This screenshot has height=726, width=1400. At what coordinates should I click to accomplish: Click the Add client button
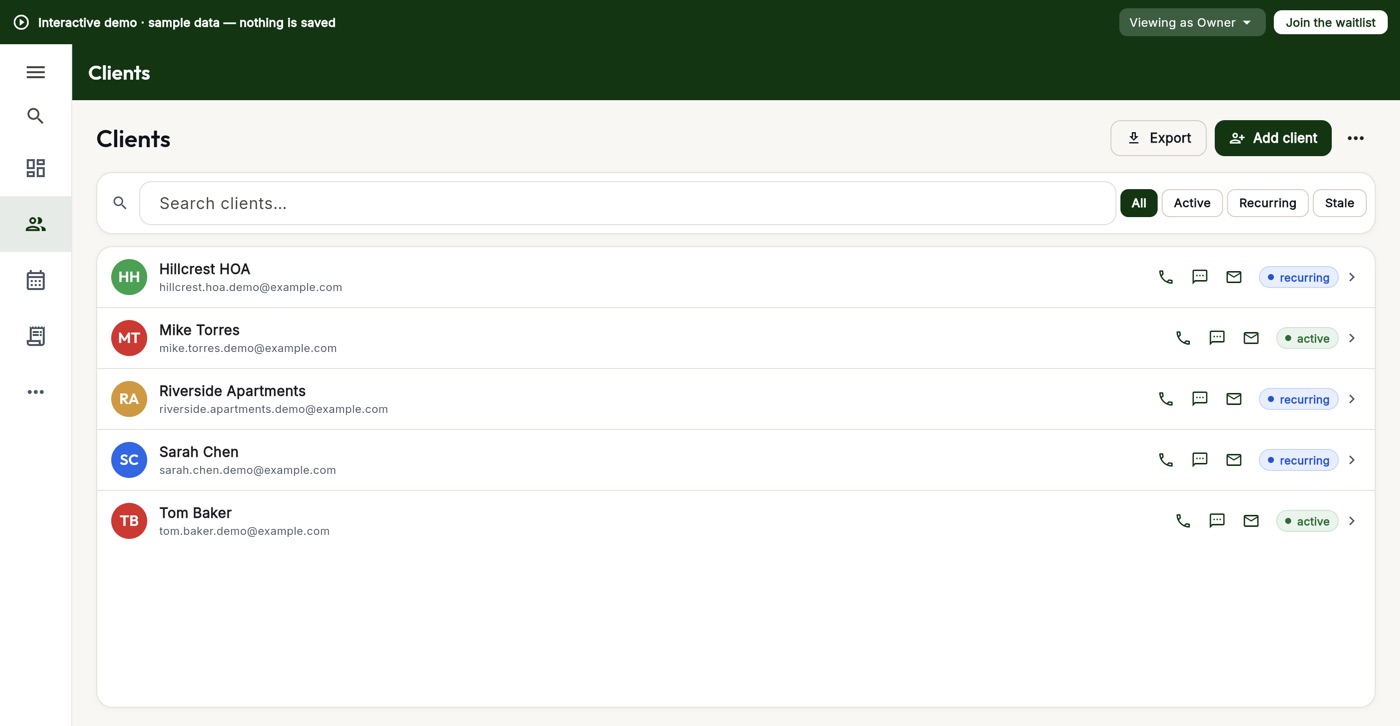pyautogui.click(x=1273, y=138)
